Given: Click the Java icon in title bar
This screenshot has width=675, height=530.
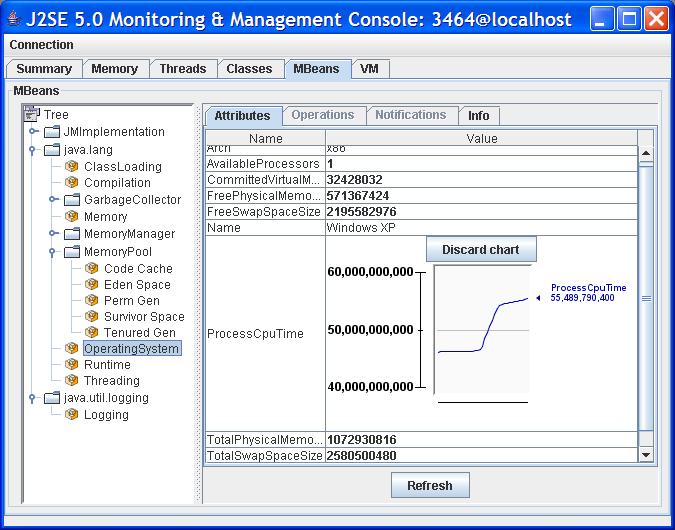Looking at the screenshot, I should click(14, 19).
